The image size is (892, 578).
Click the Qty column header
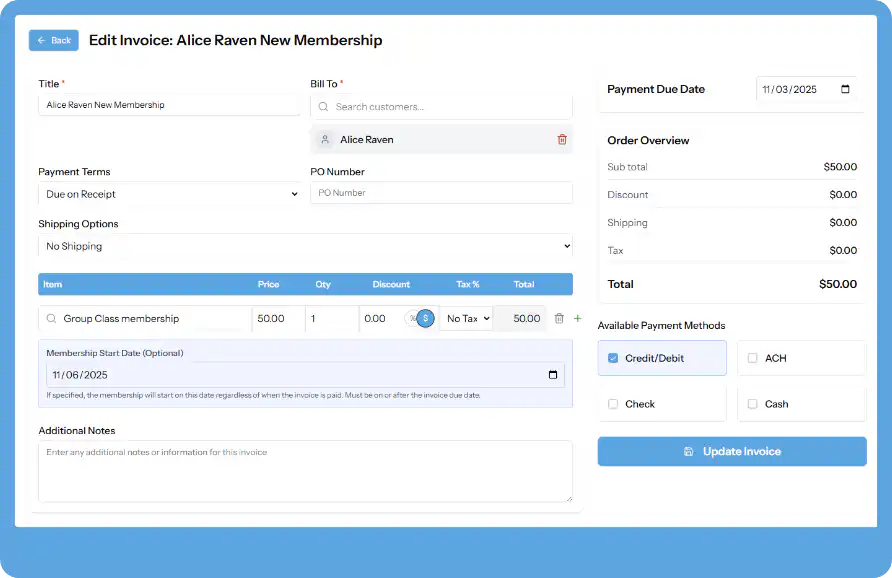click(323, 284)
